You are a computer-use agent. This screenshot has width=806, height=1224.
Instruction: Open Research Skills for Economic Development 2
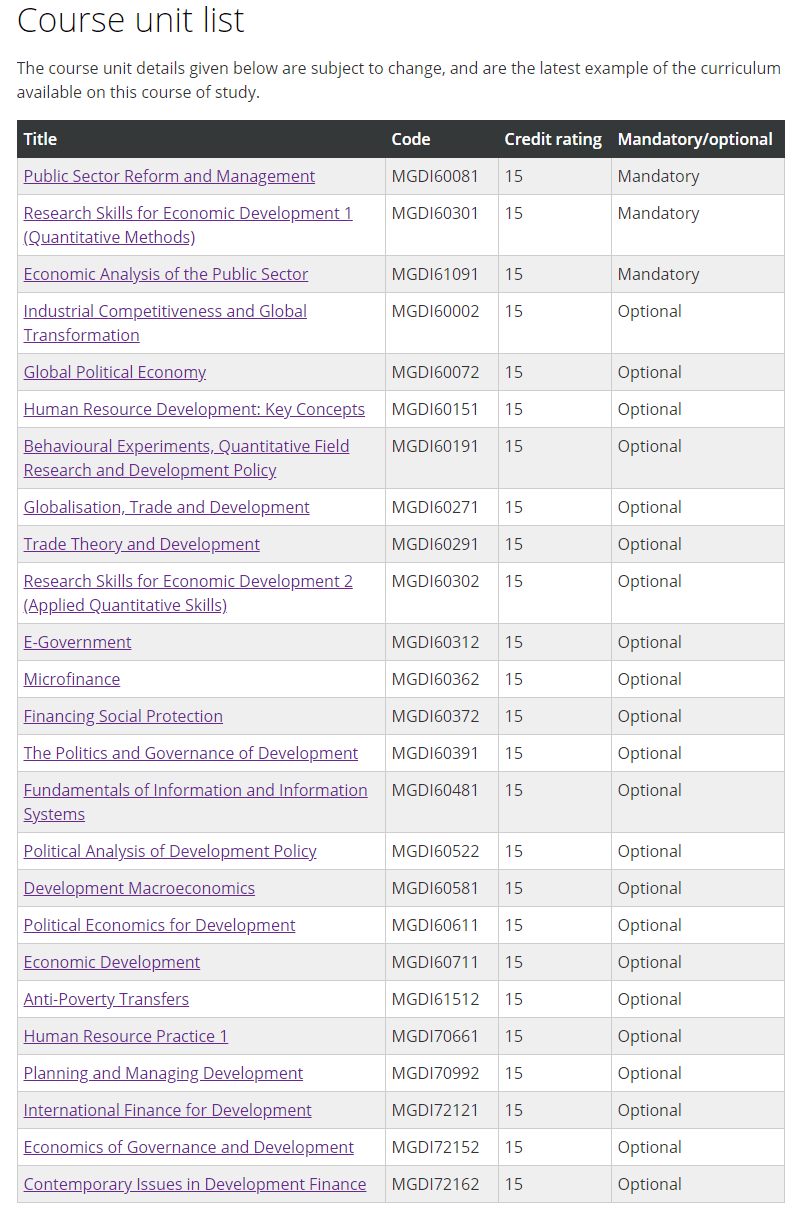click(x=188, y=581)
